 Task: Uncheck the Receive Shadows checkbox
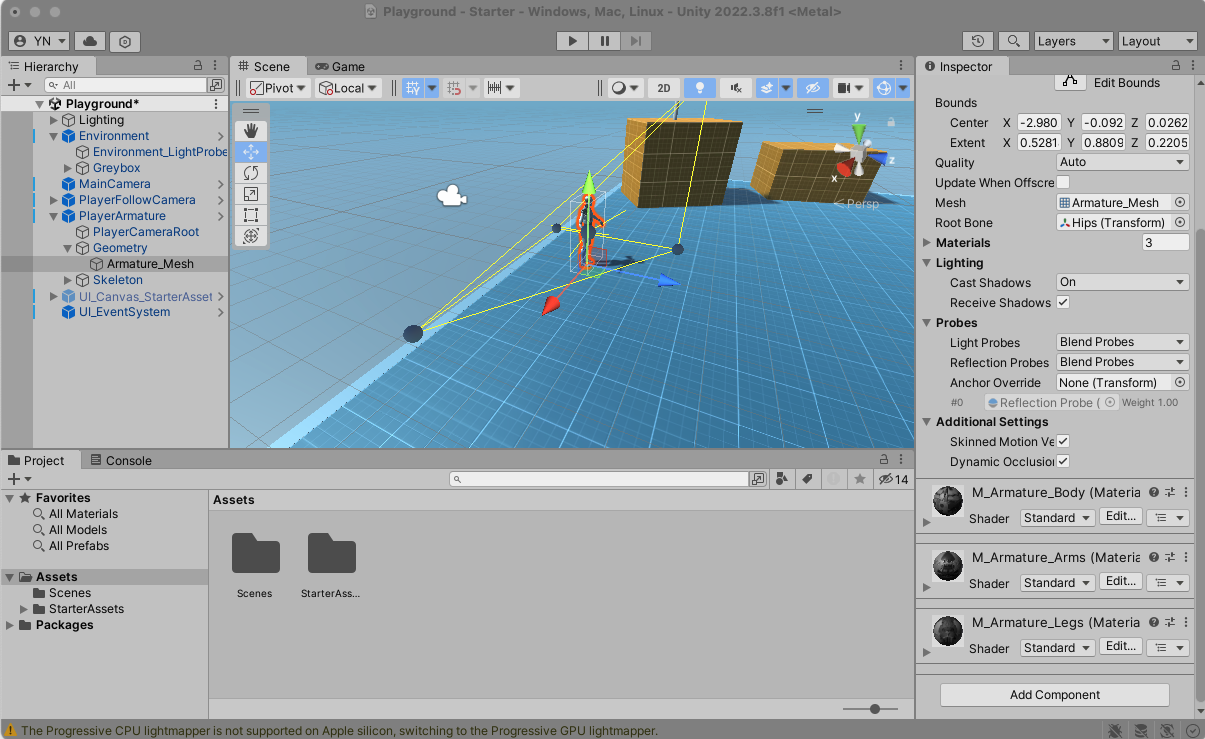(1063, 302)
